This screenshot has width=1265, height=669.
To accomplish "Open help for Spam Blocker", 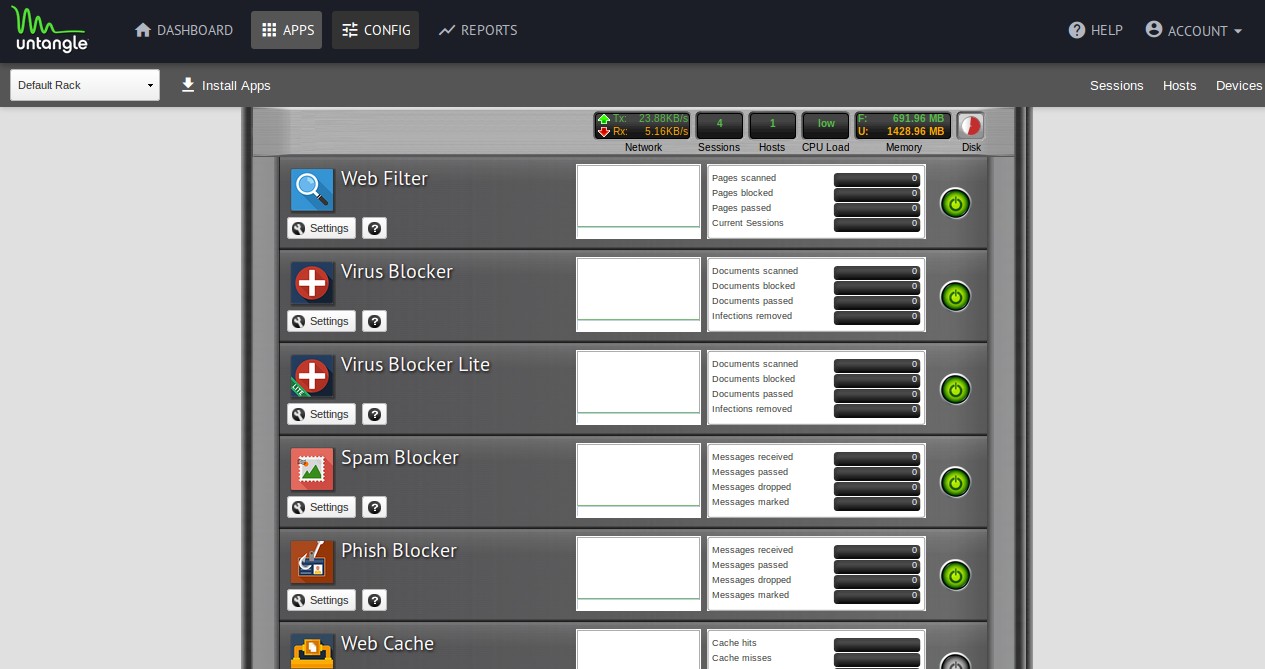I will (x=374, y=507).
